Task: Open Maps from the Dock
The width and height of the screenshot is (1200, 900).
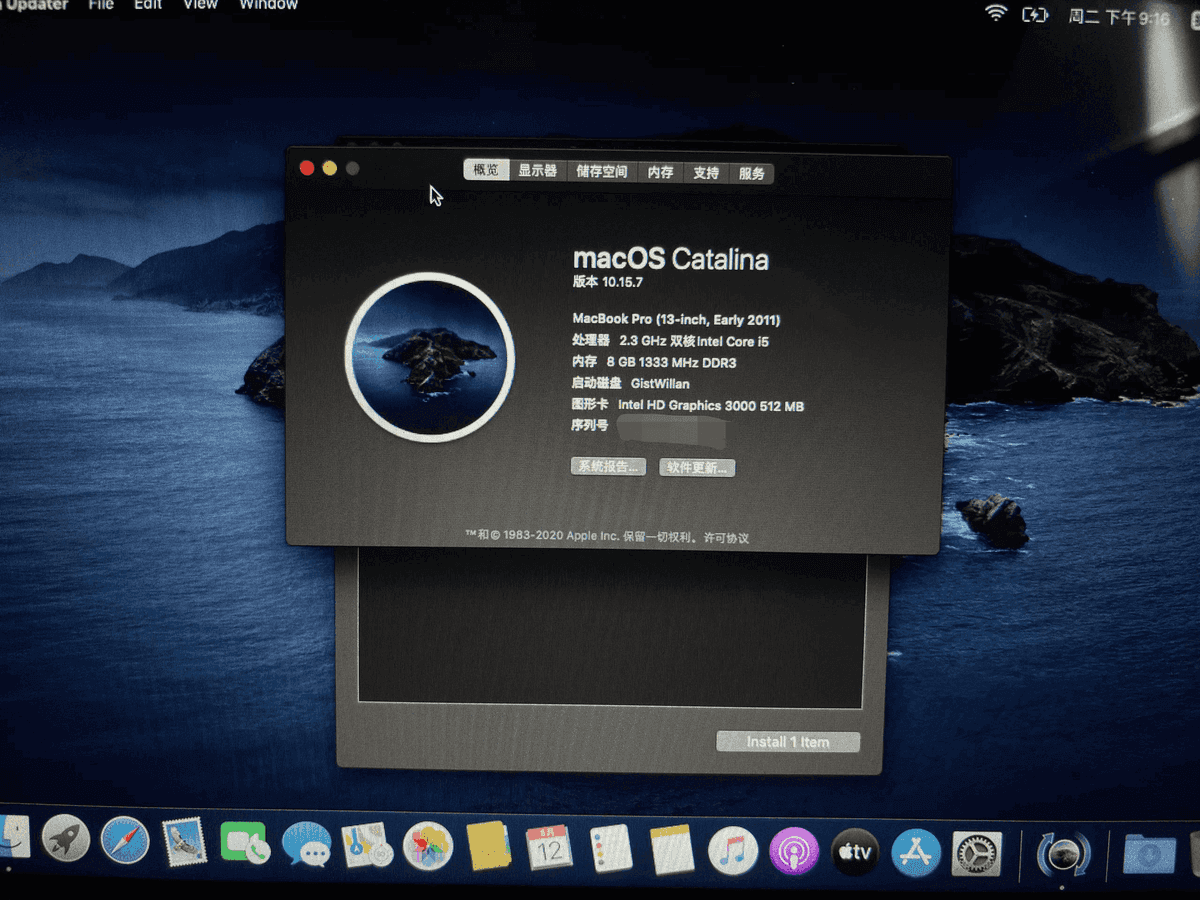Action: point(367,847)
